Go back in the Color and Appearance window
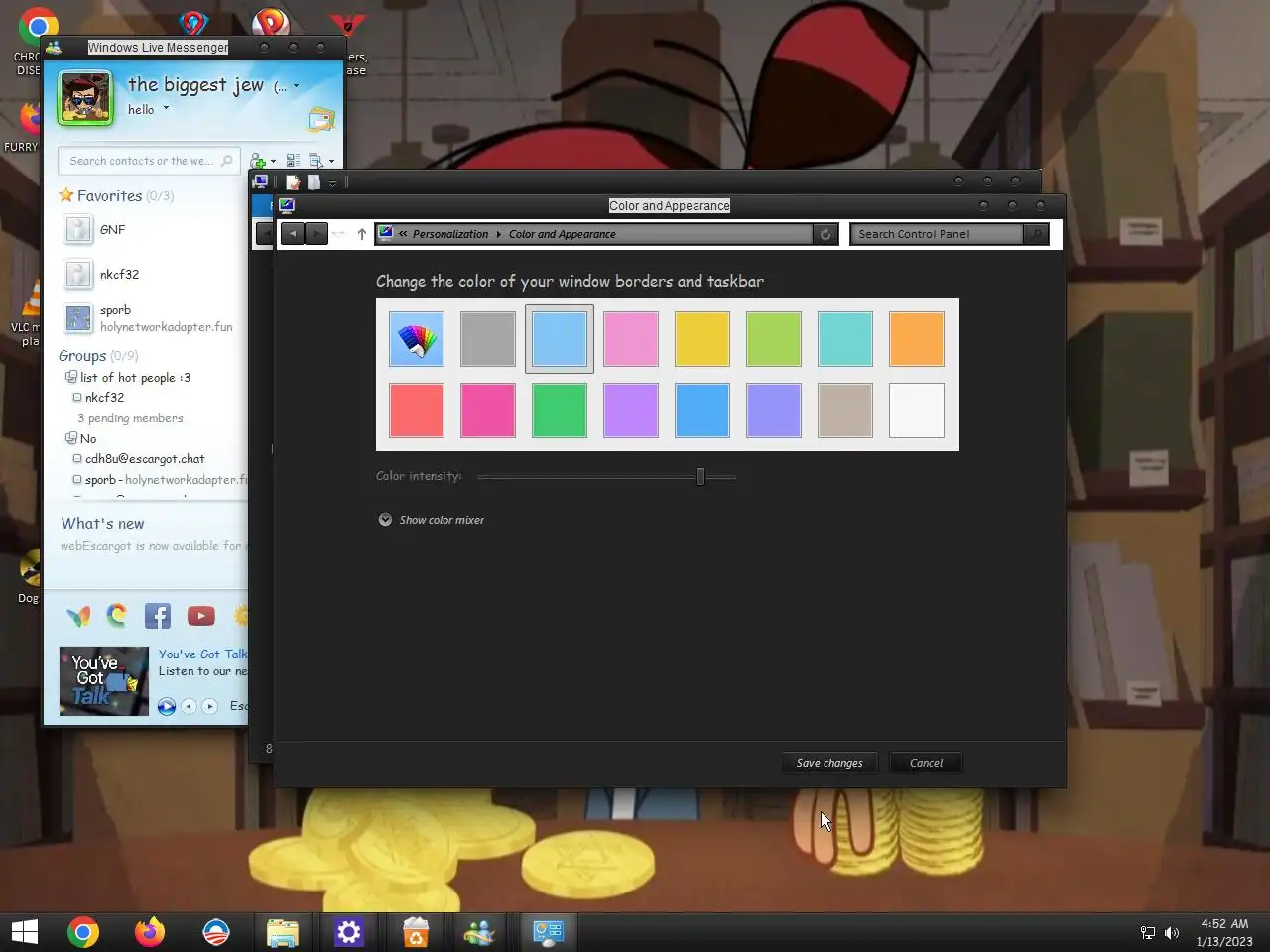 pos(293,234)
